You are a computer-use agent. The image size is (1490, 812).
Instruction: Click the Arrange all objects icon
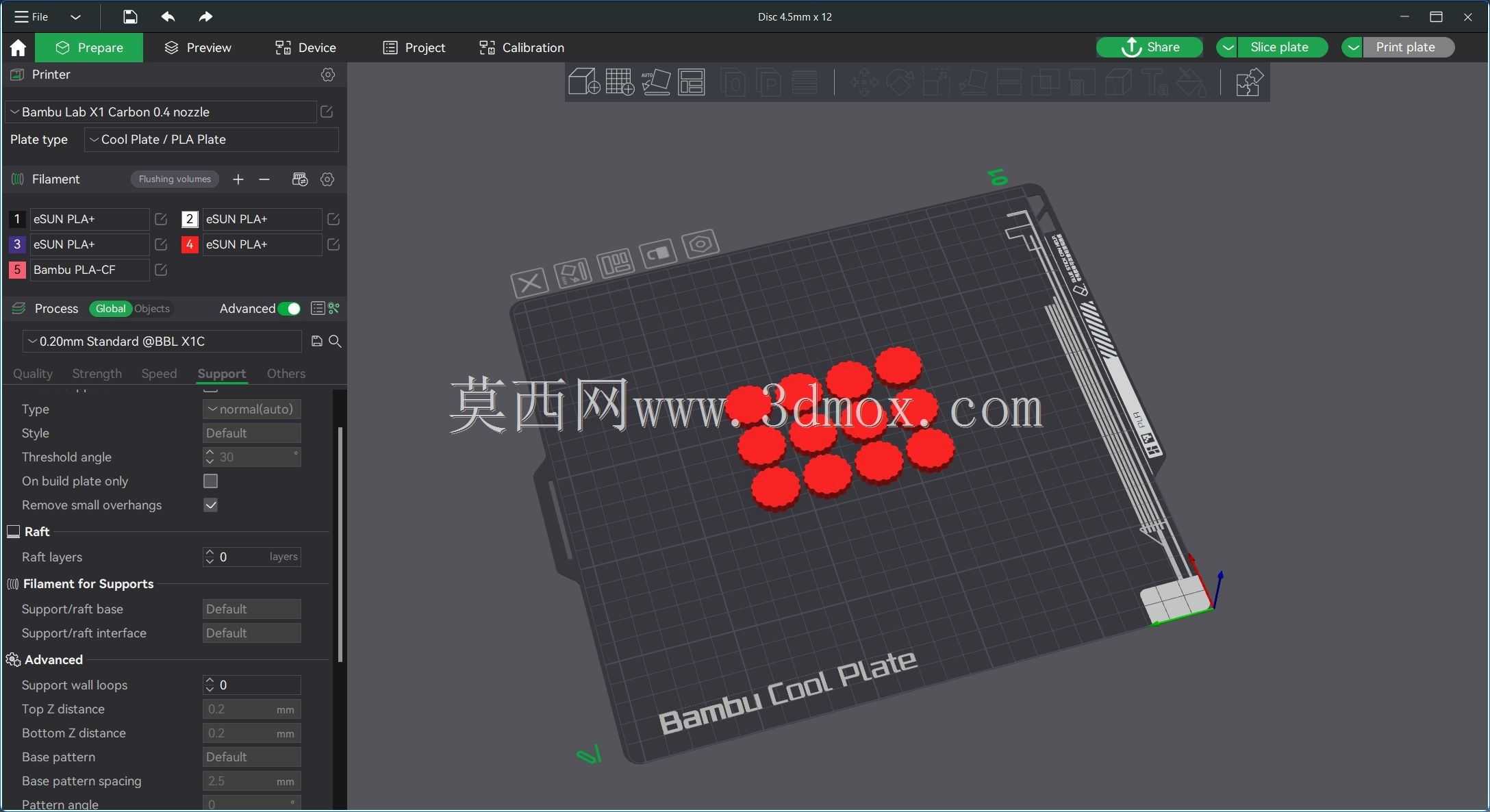[x=692, y=82]
